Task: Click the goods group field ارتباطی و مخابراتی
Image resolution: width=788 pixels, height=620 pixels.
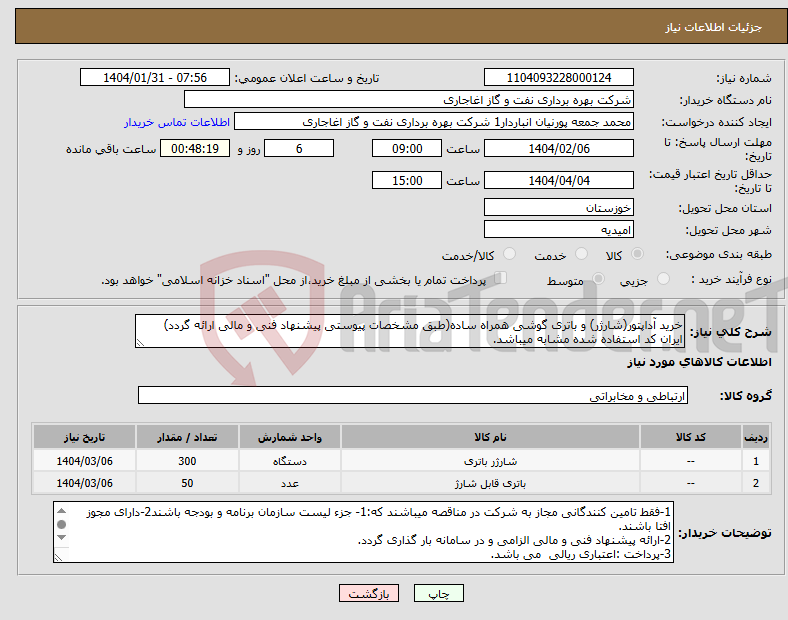Action: pyautogui.click(x=413, y=395)
